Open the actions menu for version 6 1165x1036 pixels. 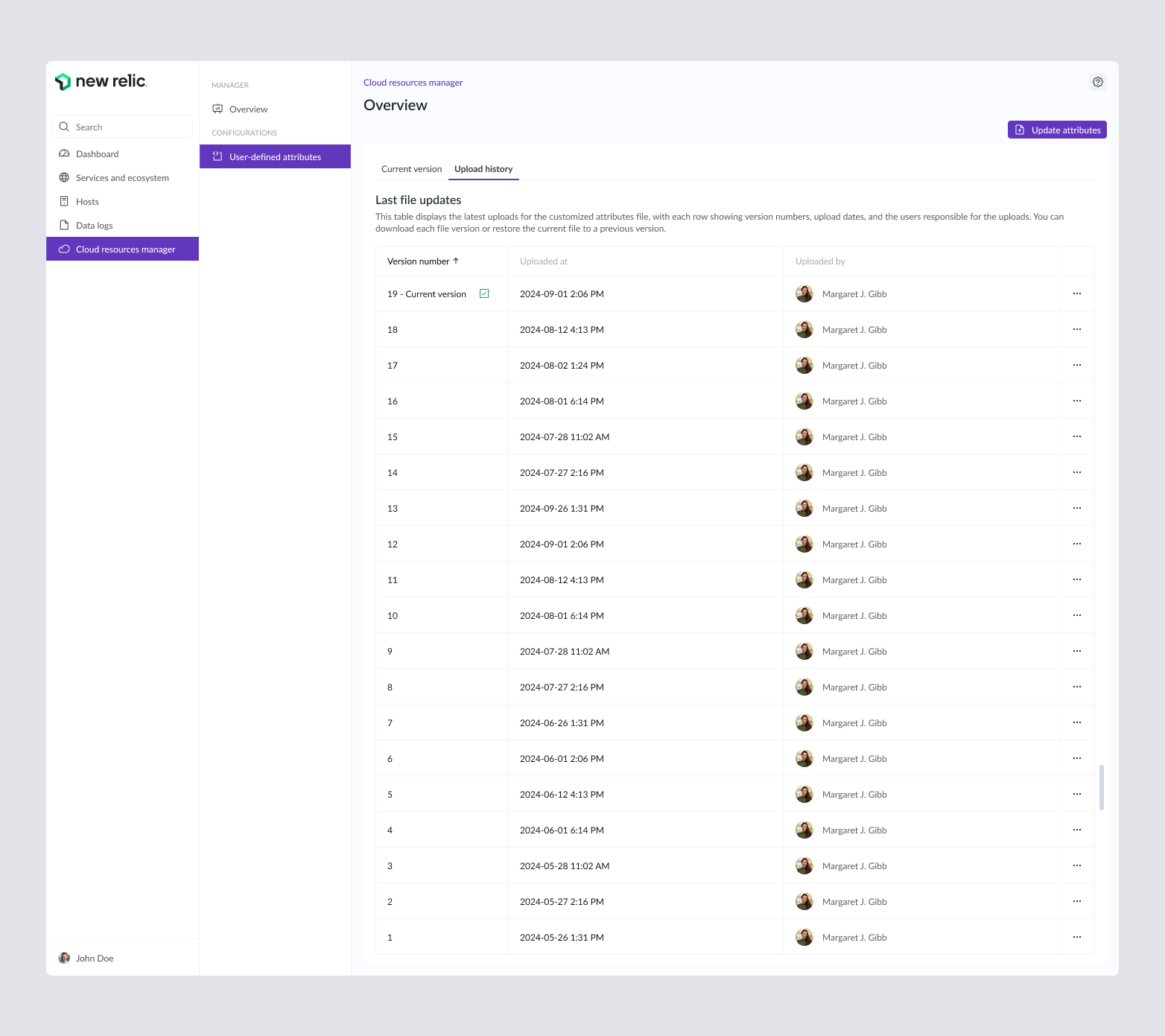[1077, 758]
